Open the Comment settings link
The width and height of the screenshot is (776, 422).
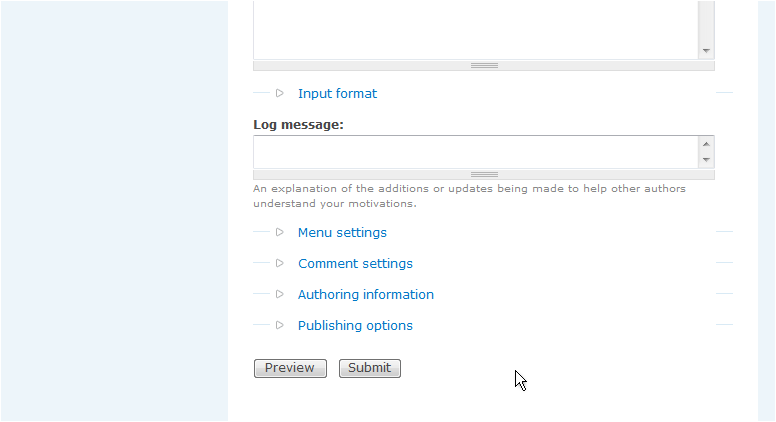click(355, 263)
